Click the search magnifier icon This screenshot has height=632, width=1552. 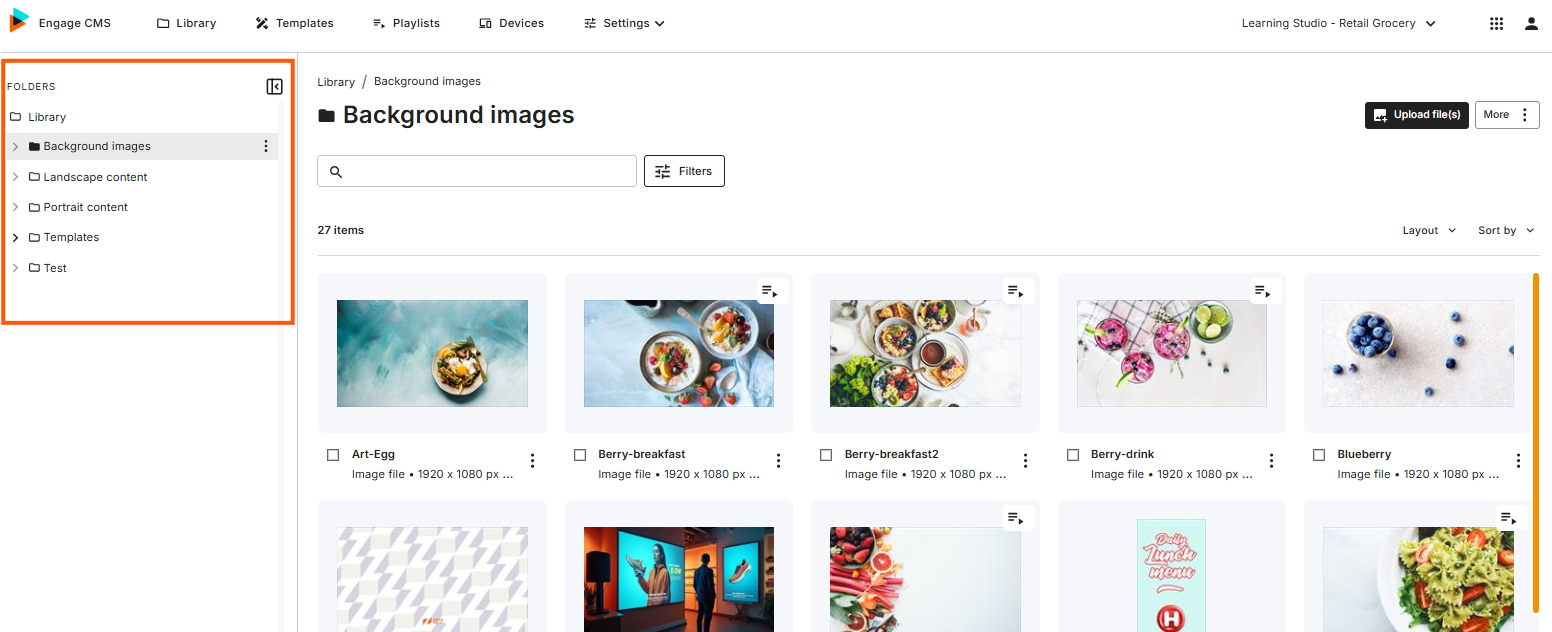point(336,172)
